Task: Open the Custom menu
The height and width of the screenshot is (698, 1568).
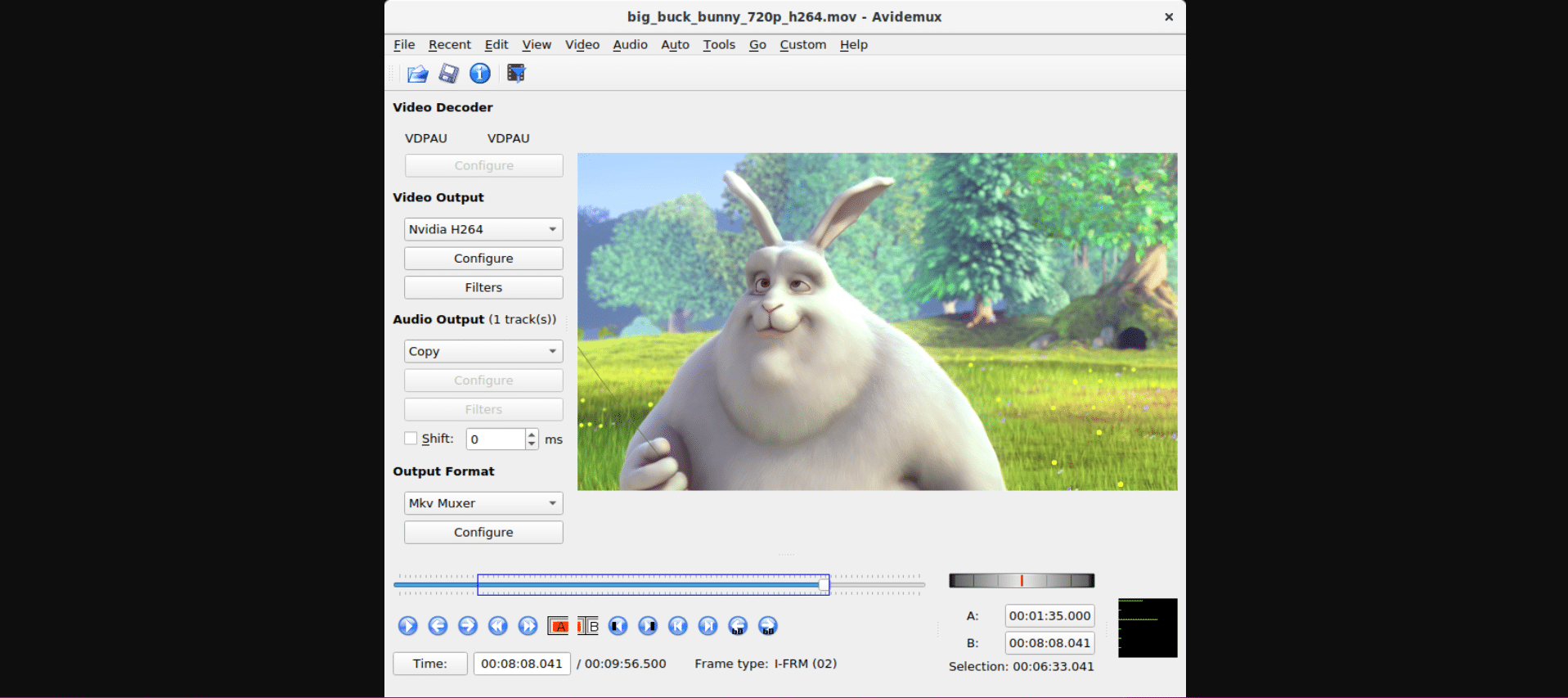Action: pos(802,45)
